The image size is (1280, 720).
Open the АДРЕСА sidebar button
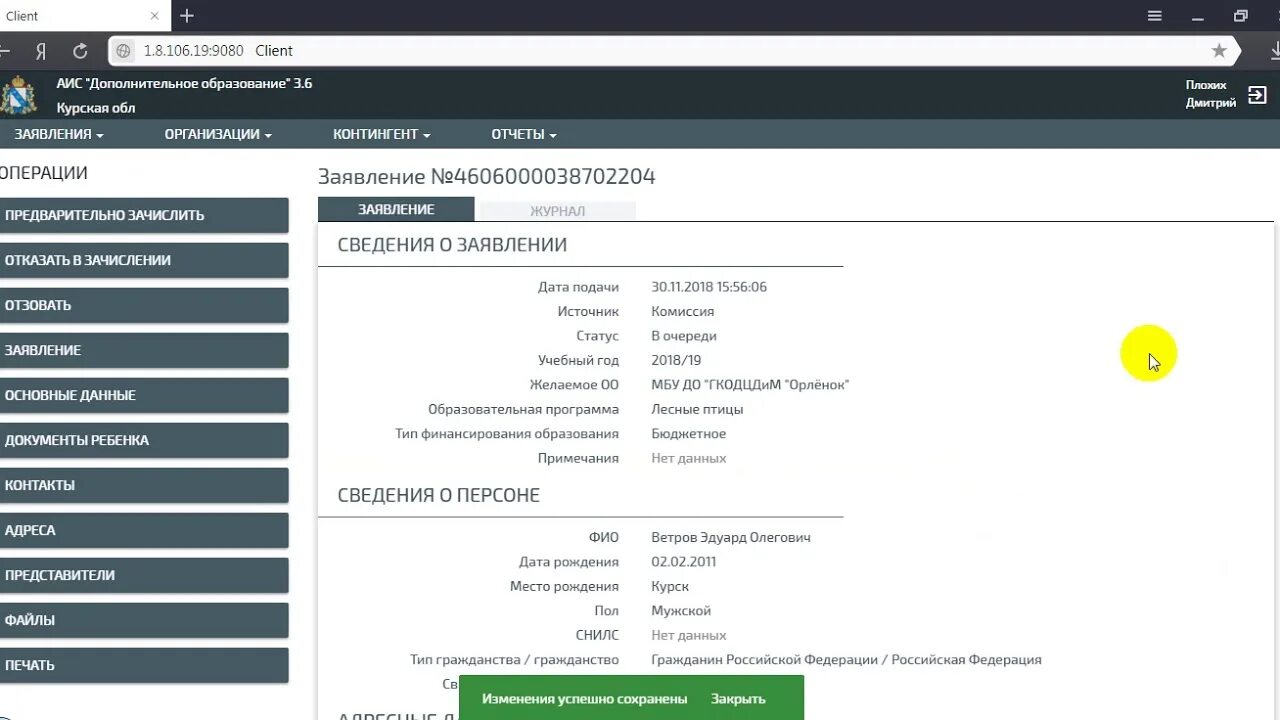(x=144, y=530)
